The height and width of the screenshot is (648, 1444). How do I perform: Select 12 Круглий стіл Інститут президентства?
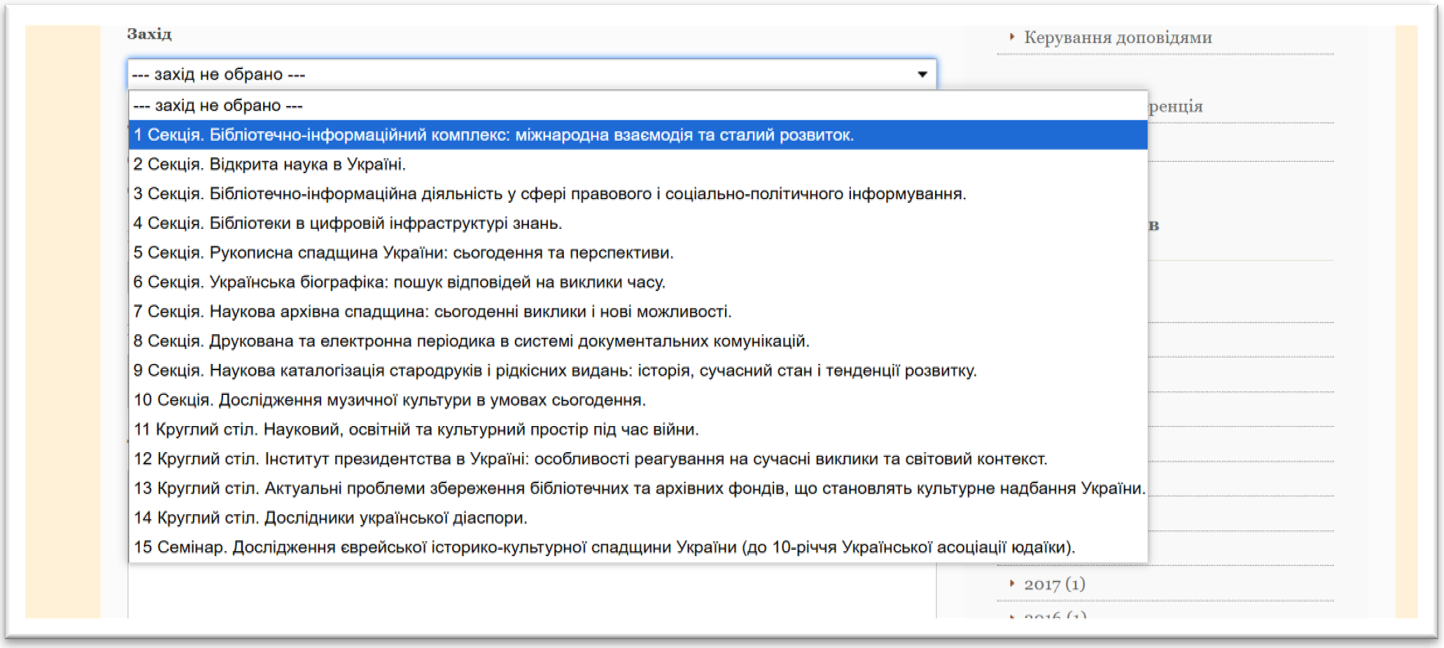[x=590, y=459]
